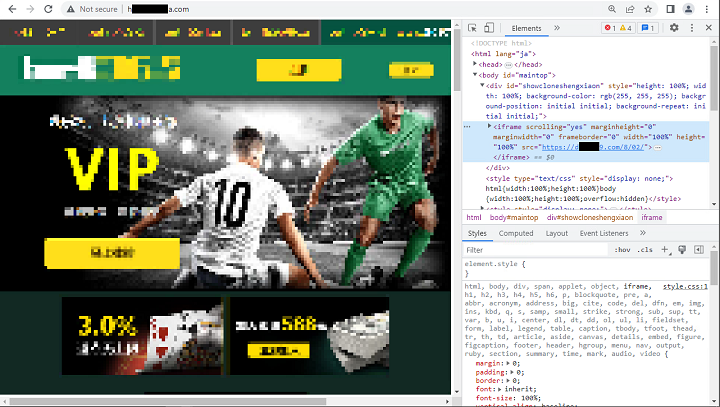Switch to Event Listeners tab
This screenshot has width=720, height=407.
(604, 233)
